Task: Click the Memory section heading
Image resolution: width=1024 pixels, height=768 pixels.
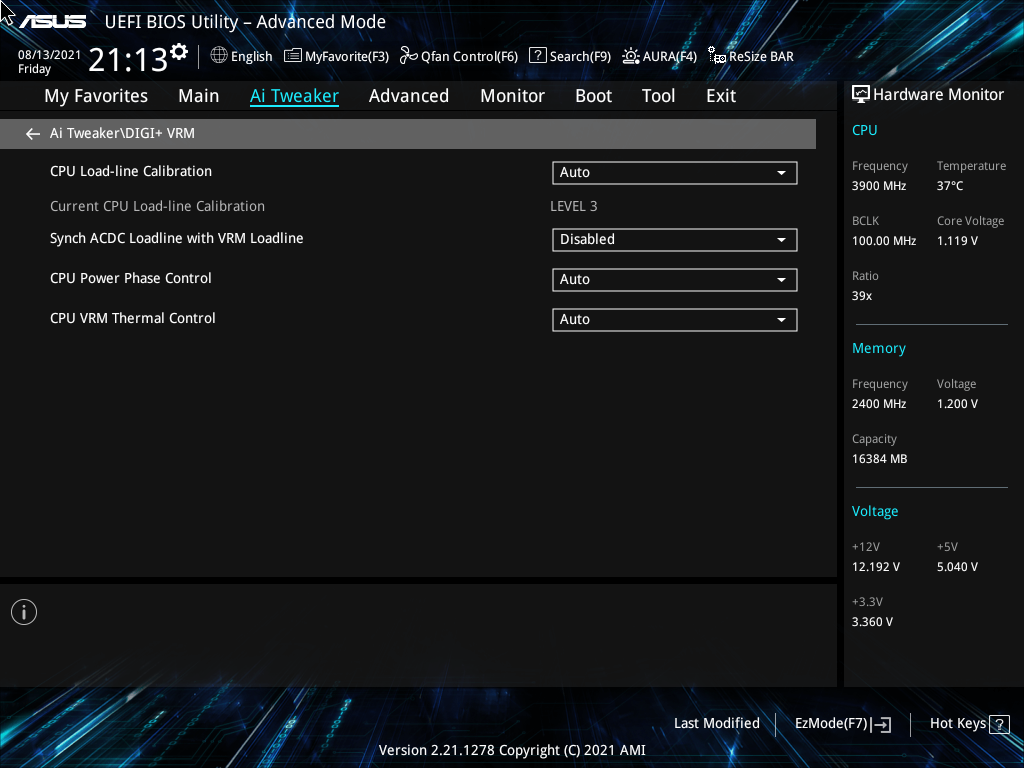Action: click(878, 348)
